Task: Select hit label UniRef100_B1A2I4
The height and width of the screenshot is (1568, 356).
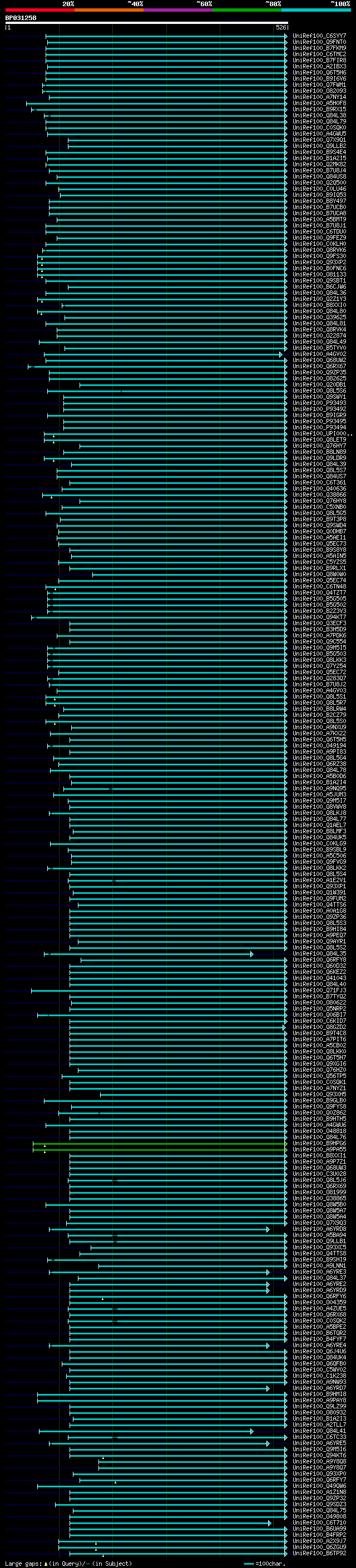Action: 319,782
